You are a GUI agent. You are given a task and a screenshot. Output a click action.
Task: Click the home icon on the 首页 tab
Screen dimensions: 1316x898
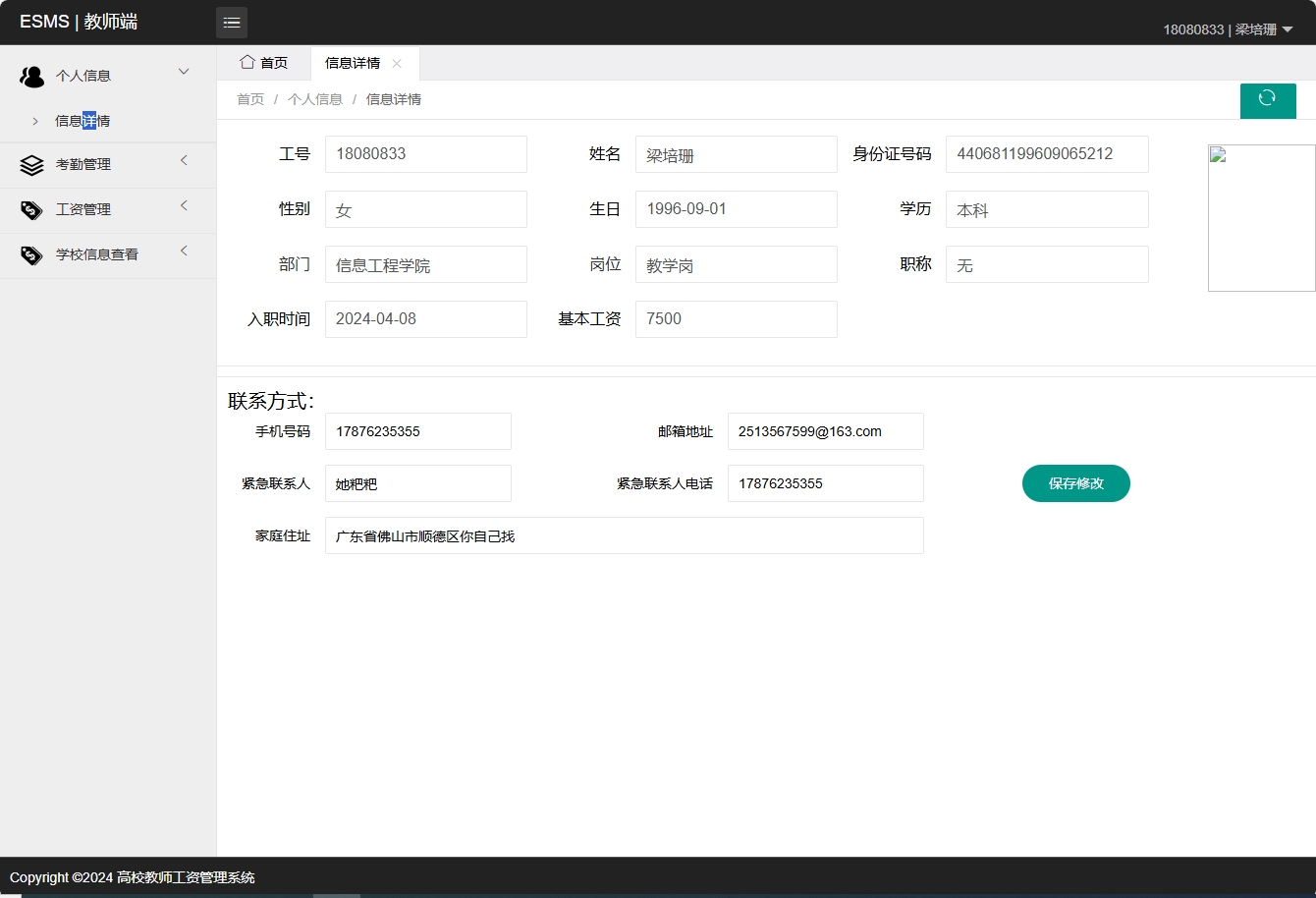tap(245, 62)
